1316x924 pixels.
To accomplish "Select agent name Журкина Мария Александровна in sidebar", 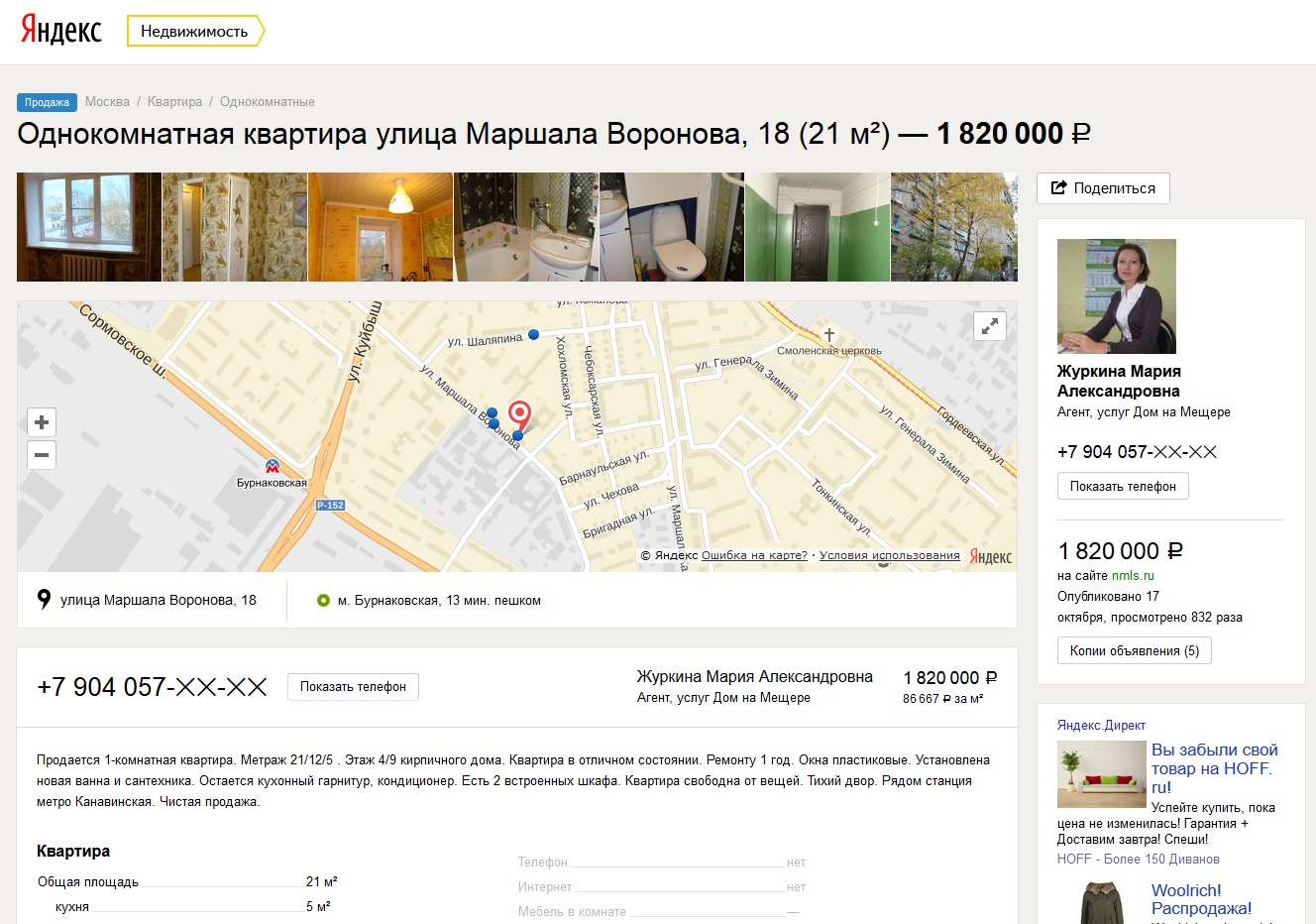I will [x=1119, y=381].
